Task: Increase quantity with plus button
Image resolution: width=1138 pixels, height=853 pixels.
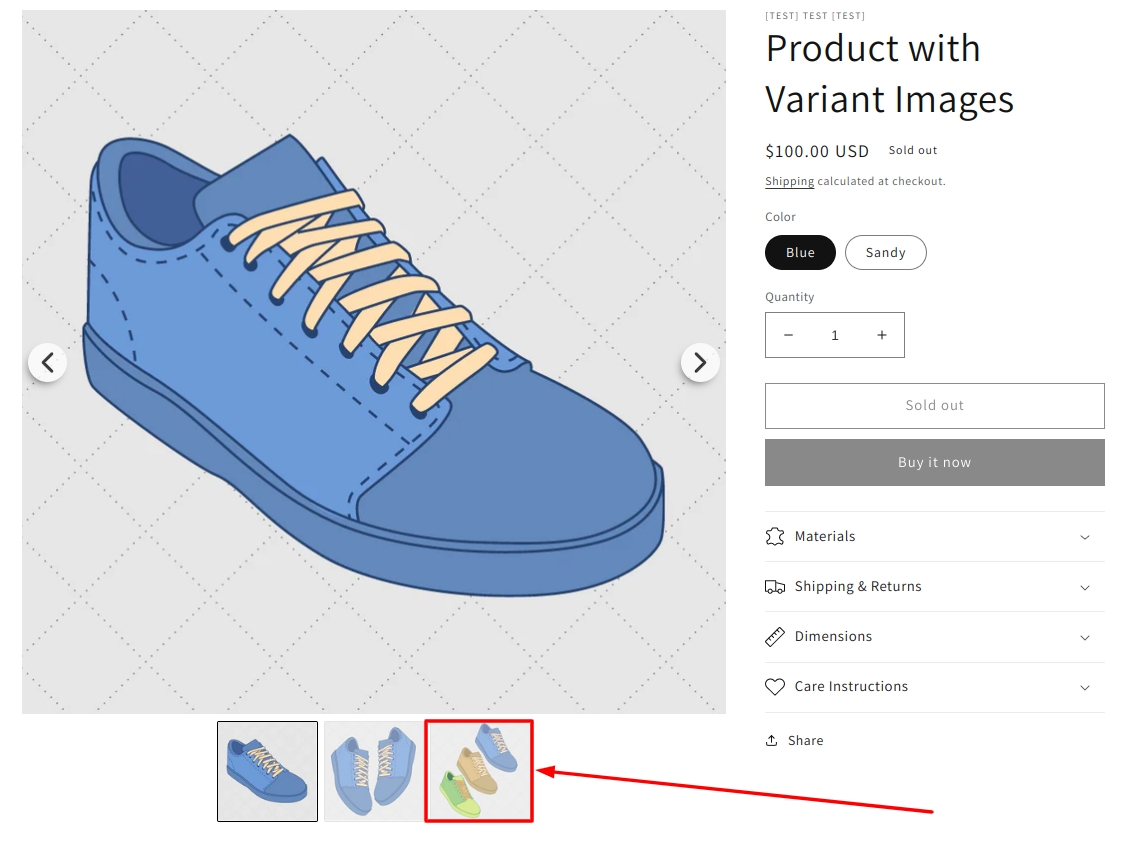Action: 881,335
